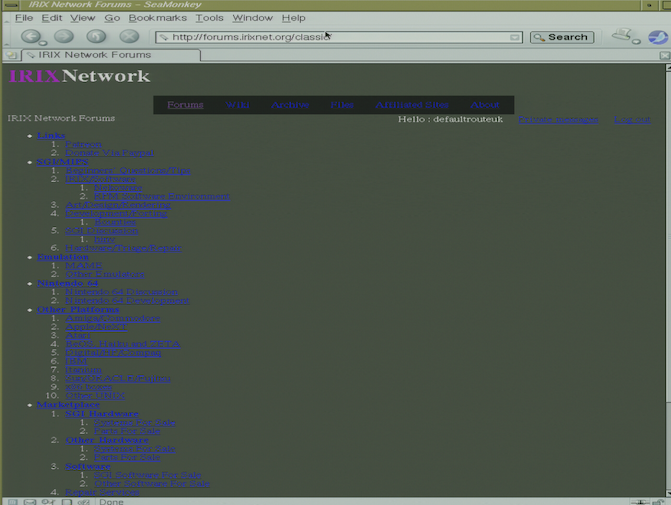Viewport: 671px width, 505px height.
Task: Open Nintendo 64 Development forum
Action: (x=127, y=300)
